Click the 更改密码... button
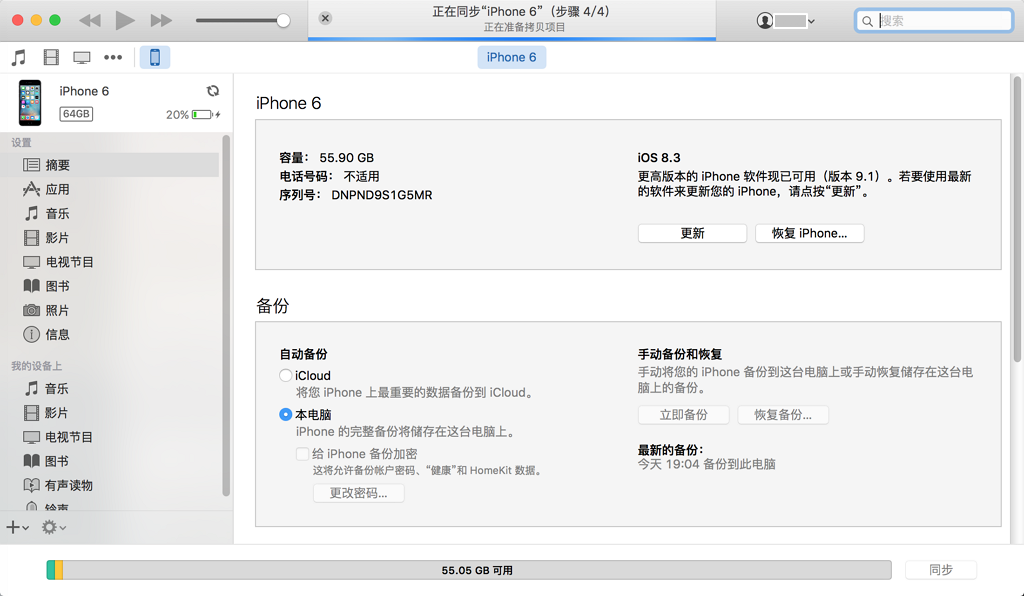The image size is (1024, 596). (x=359, y=493)
